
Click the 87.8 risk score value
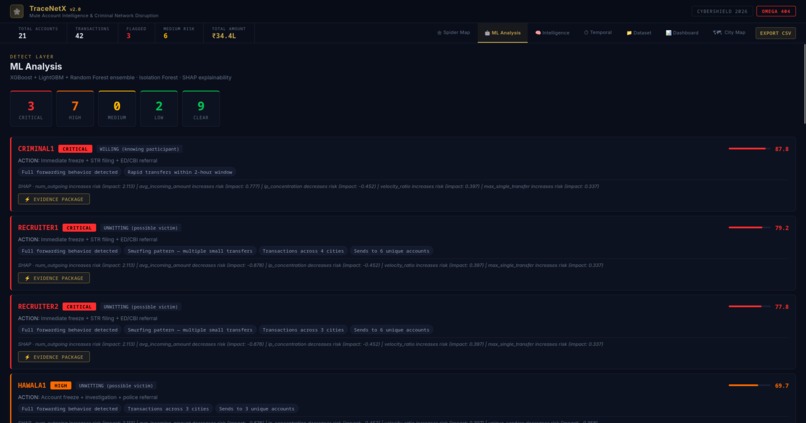[x=781, y=149]
